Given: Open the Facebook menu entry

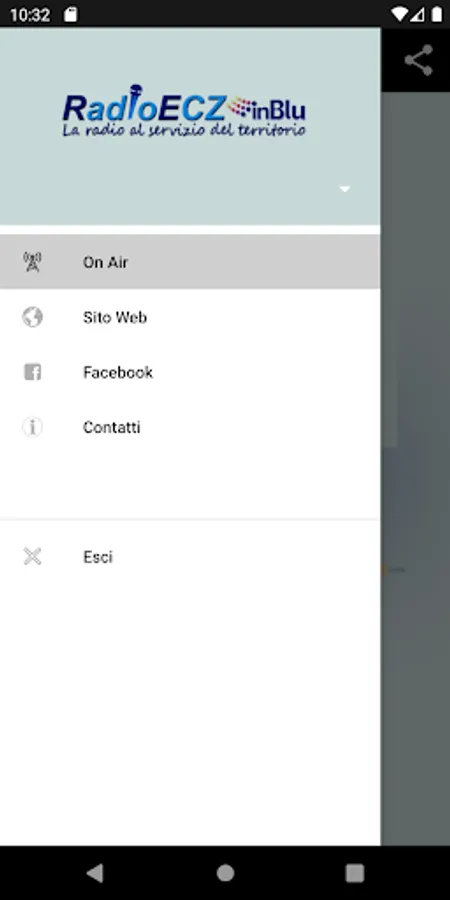Looking at the screenshot, I should pos(190,372).
